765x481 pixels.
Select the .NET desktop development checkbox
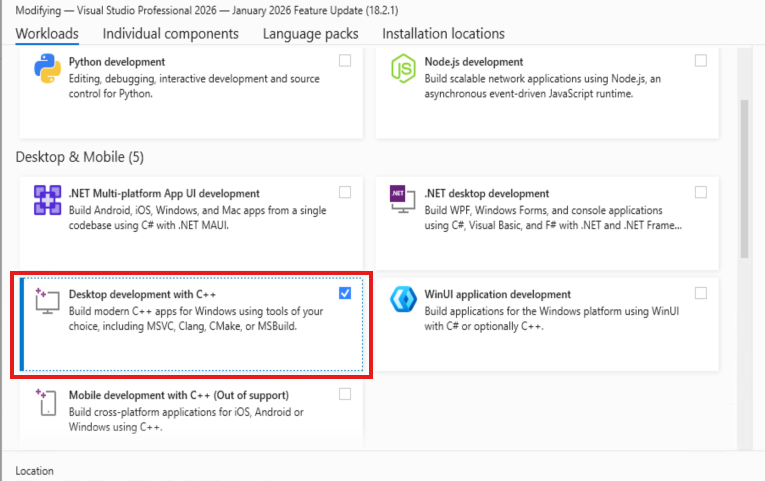701,192
